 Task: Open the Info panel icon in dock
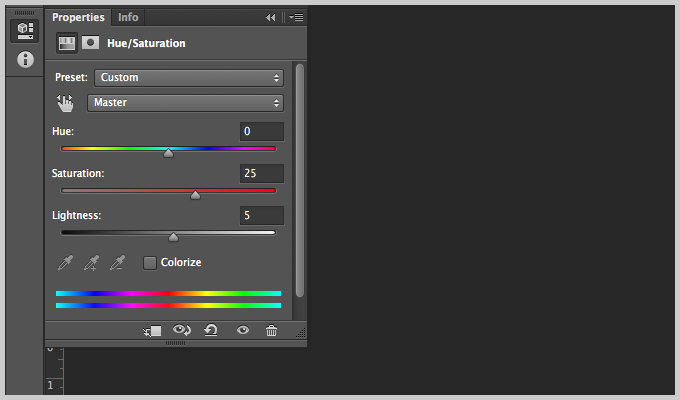point(25,59)
